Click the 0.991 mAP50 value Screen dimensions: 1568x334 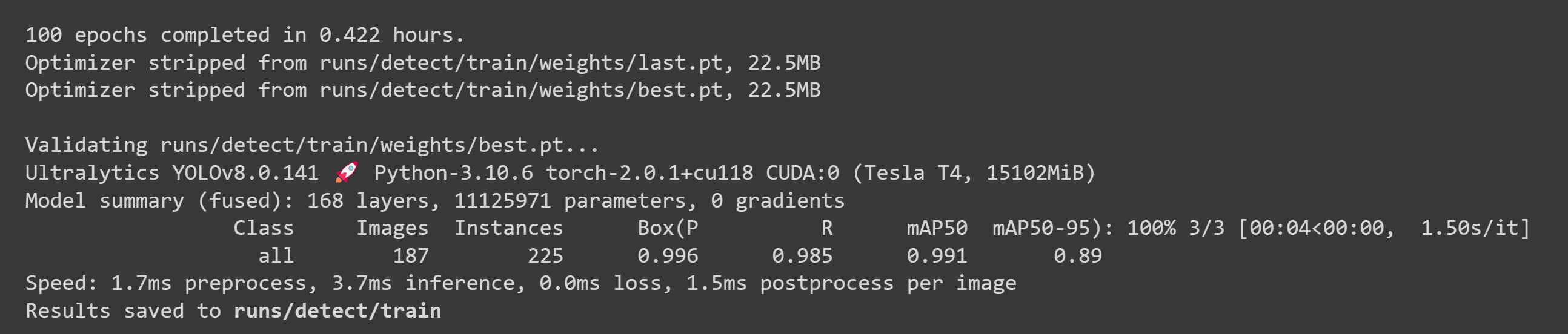(x=937, y=255)
